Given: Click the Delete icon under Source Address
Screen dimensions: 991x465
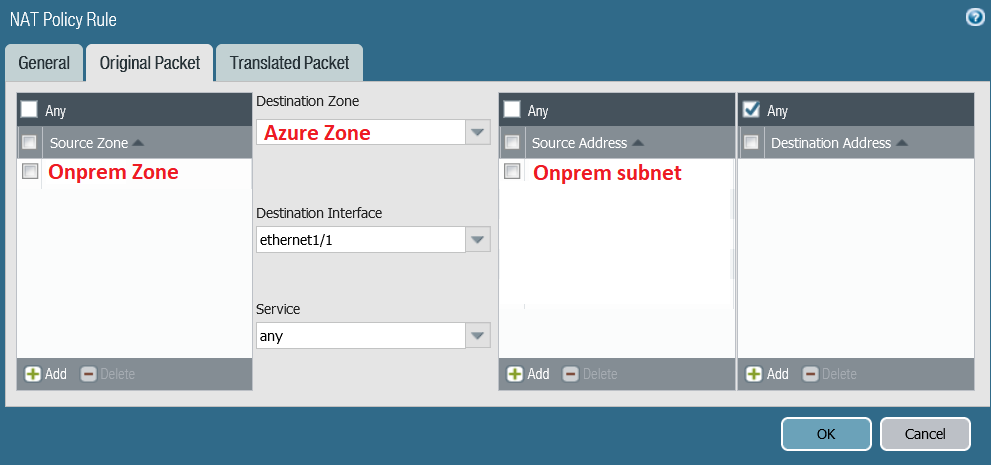Looking at the screenshot, I should click(570, 374).
